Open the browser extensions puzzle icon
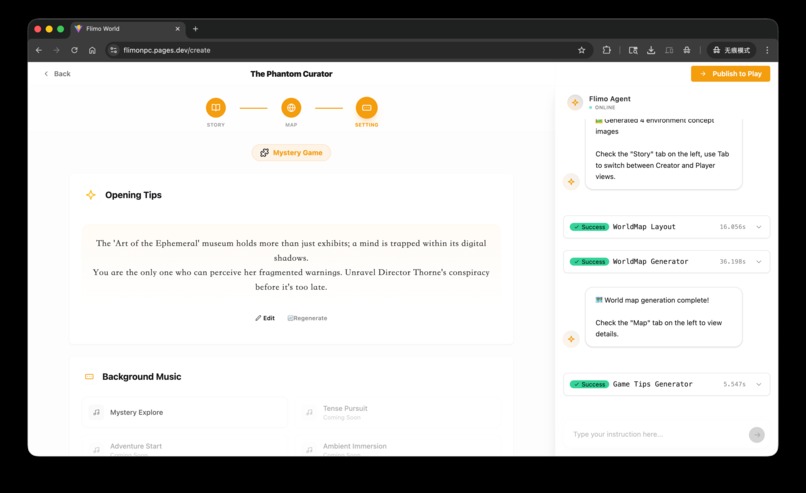The image size is (806, 493). tap(607, 50)
